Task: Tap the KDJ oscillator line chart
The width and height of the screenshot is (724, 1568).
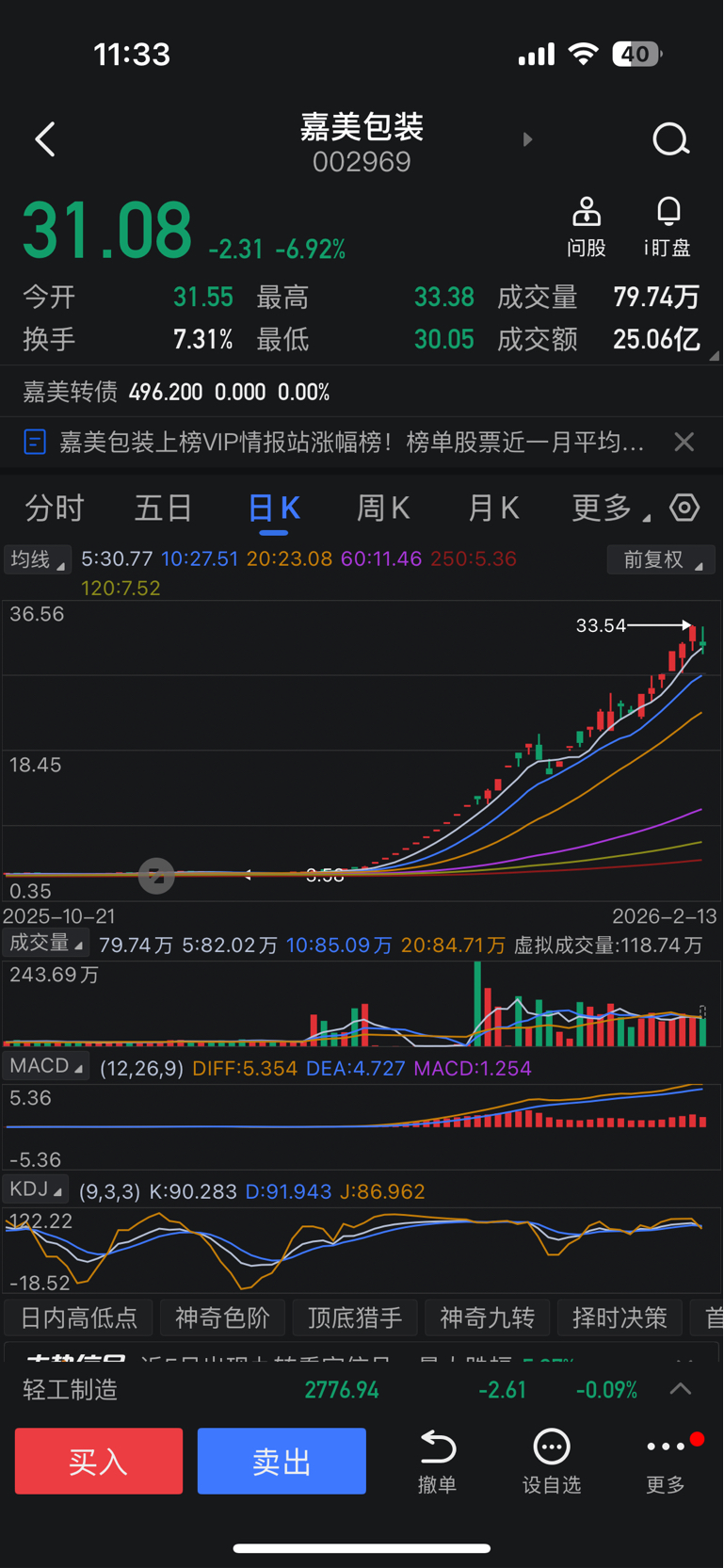Action: tap(362, 1250)
